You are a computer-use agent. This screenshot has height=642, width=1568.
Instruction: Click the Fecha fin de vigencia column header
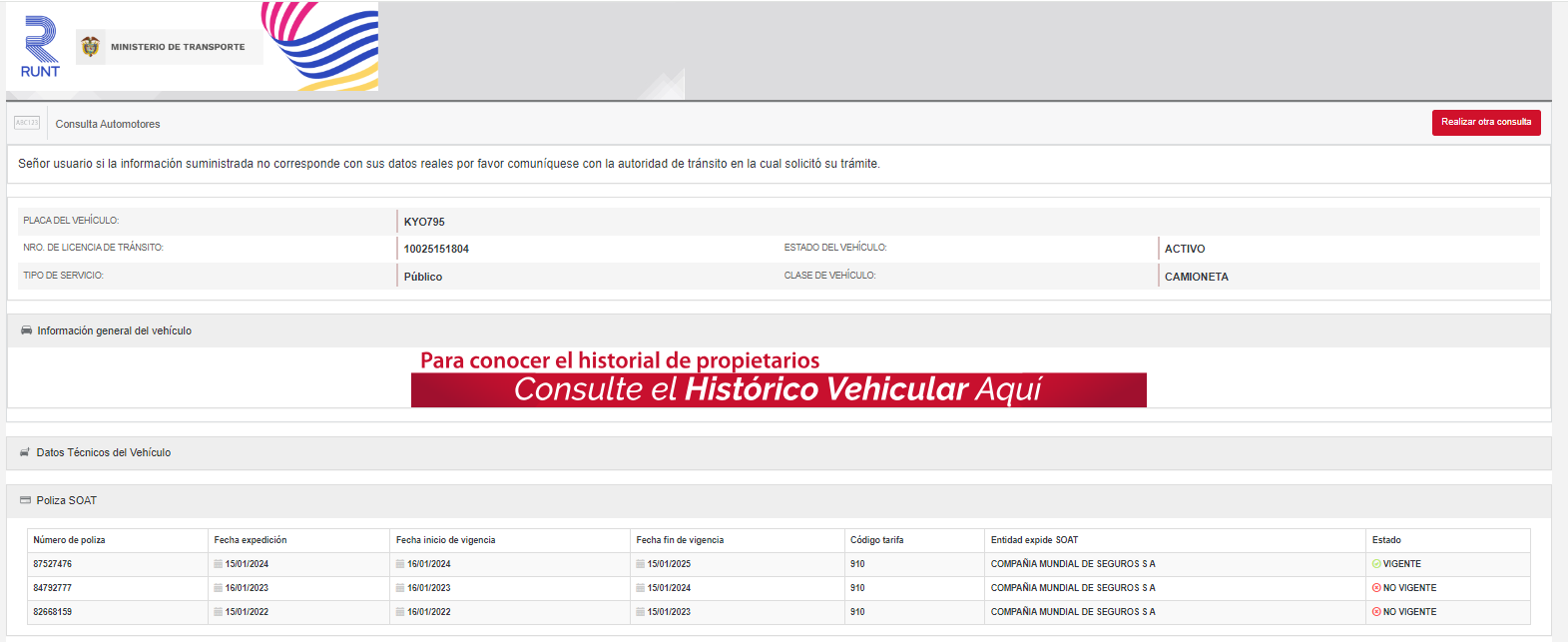click(680, 540)
